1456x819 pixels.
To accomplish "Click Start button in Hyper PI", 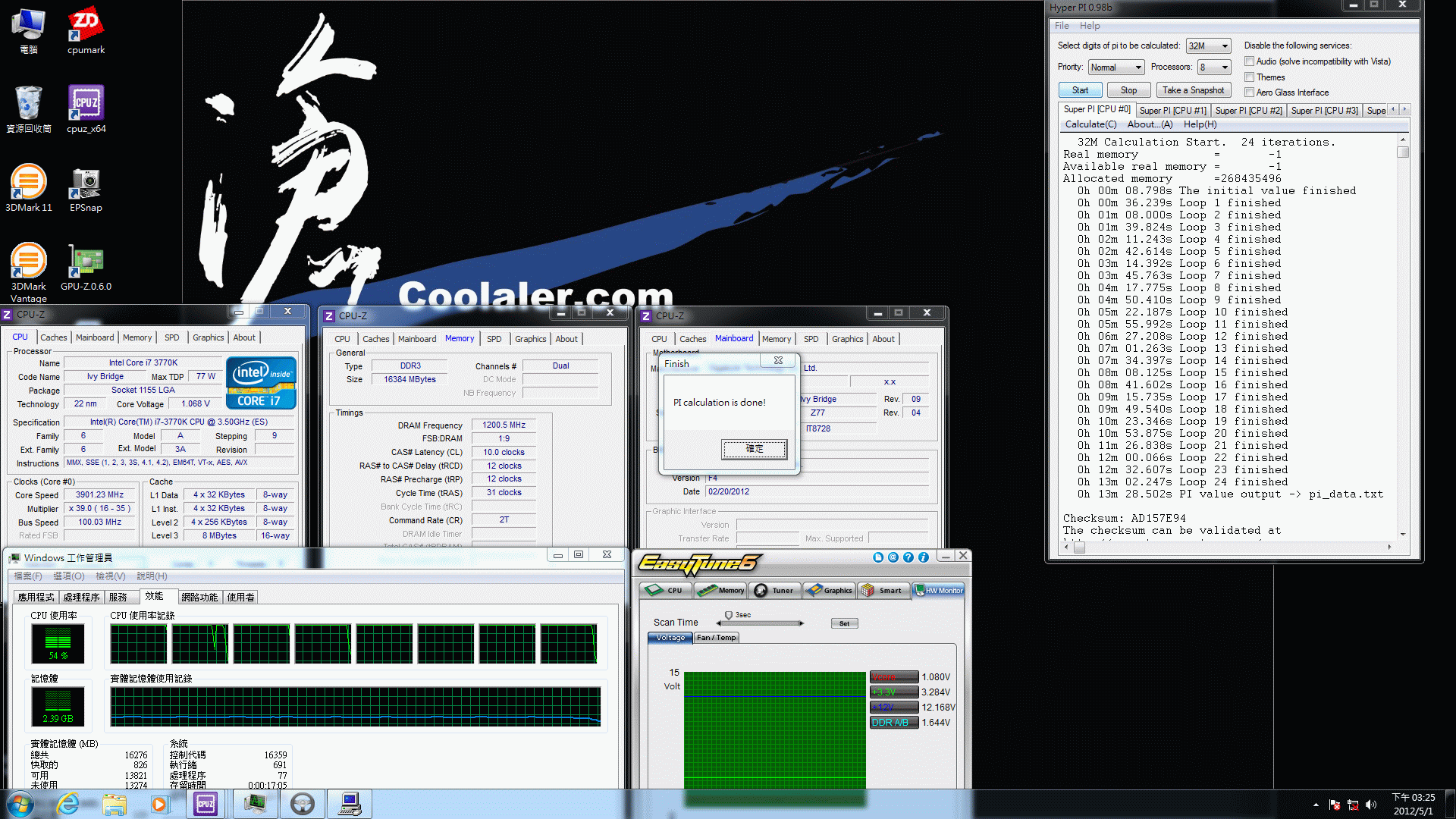I will [1080, 90].
